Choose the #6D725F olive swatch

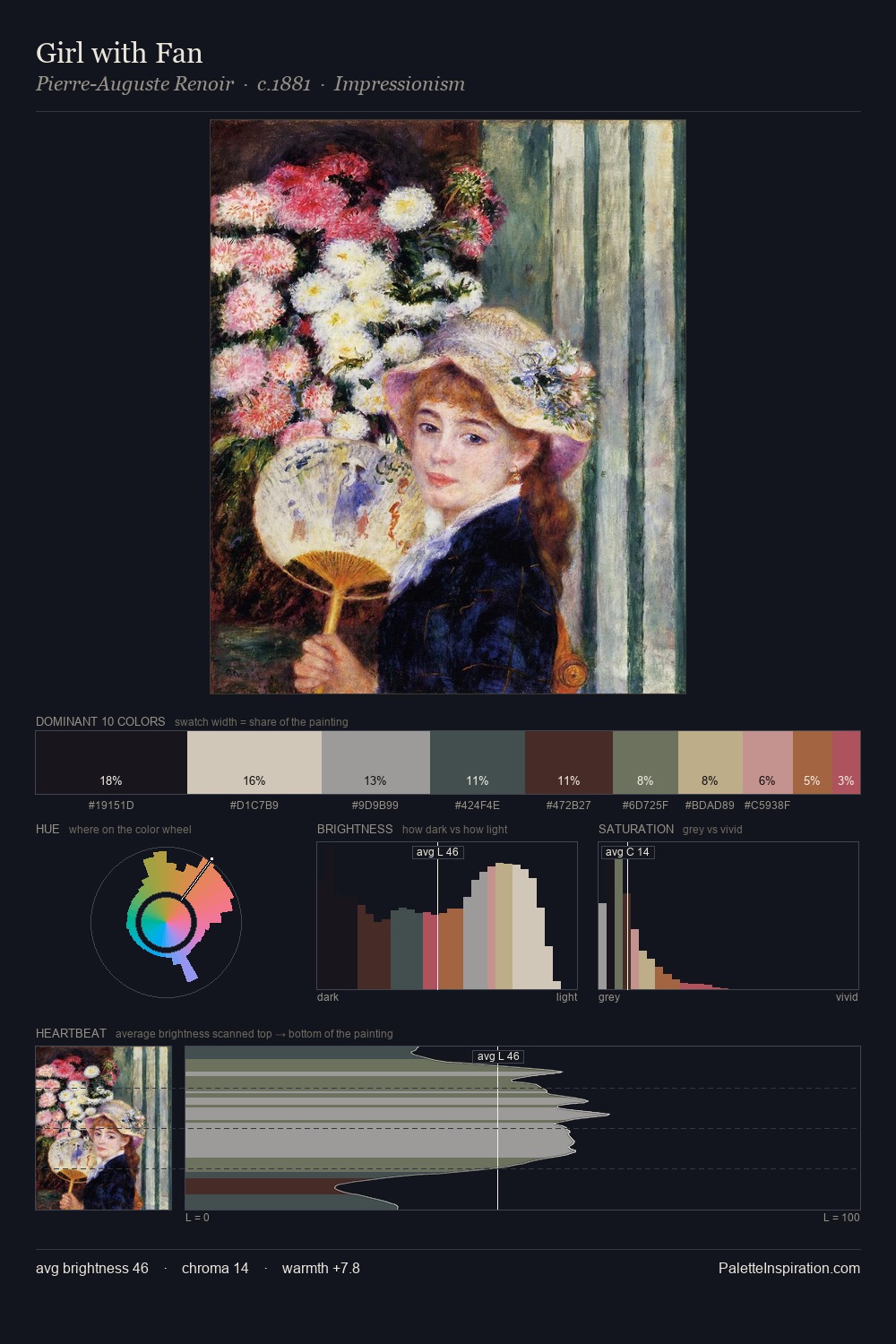(645, 762)
